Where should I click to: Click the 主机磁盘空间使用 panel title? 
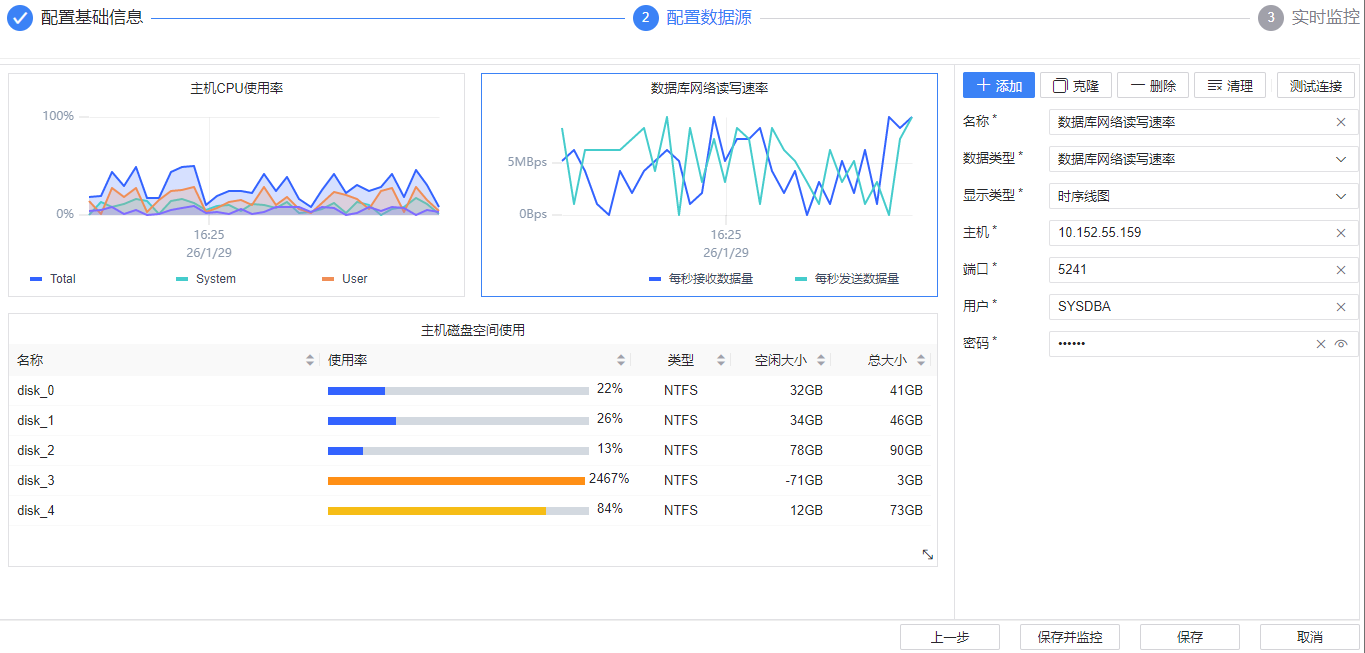[473, 330]
